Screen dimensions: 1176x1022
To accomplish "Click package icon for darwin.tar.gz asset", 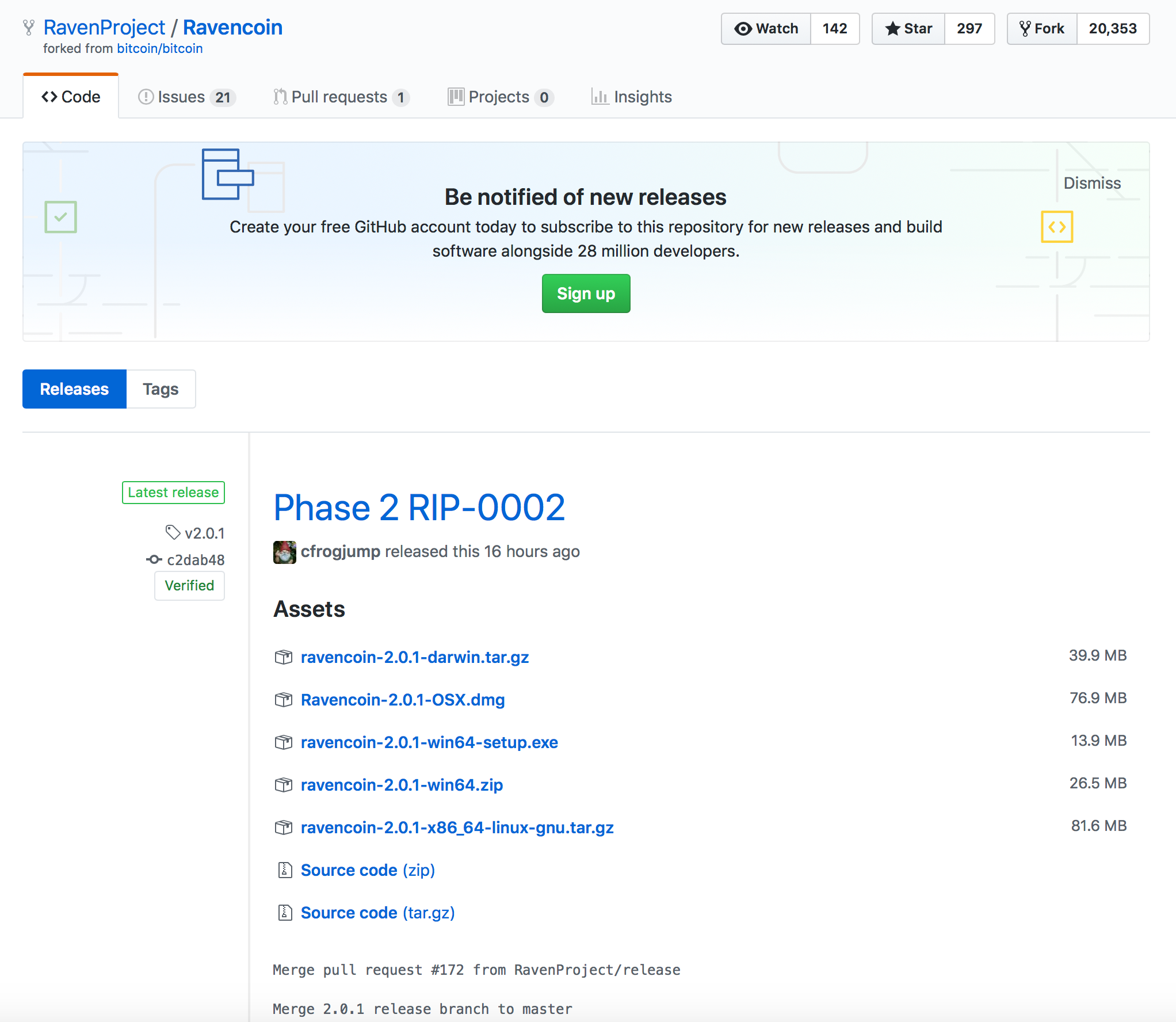I will [x=284, y=657].
